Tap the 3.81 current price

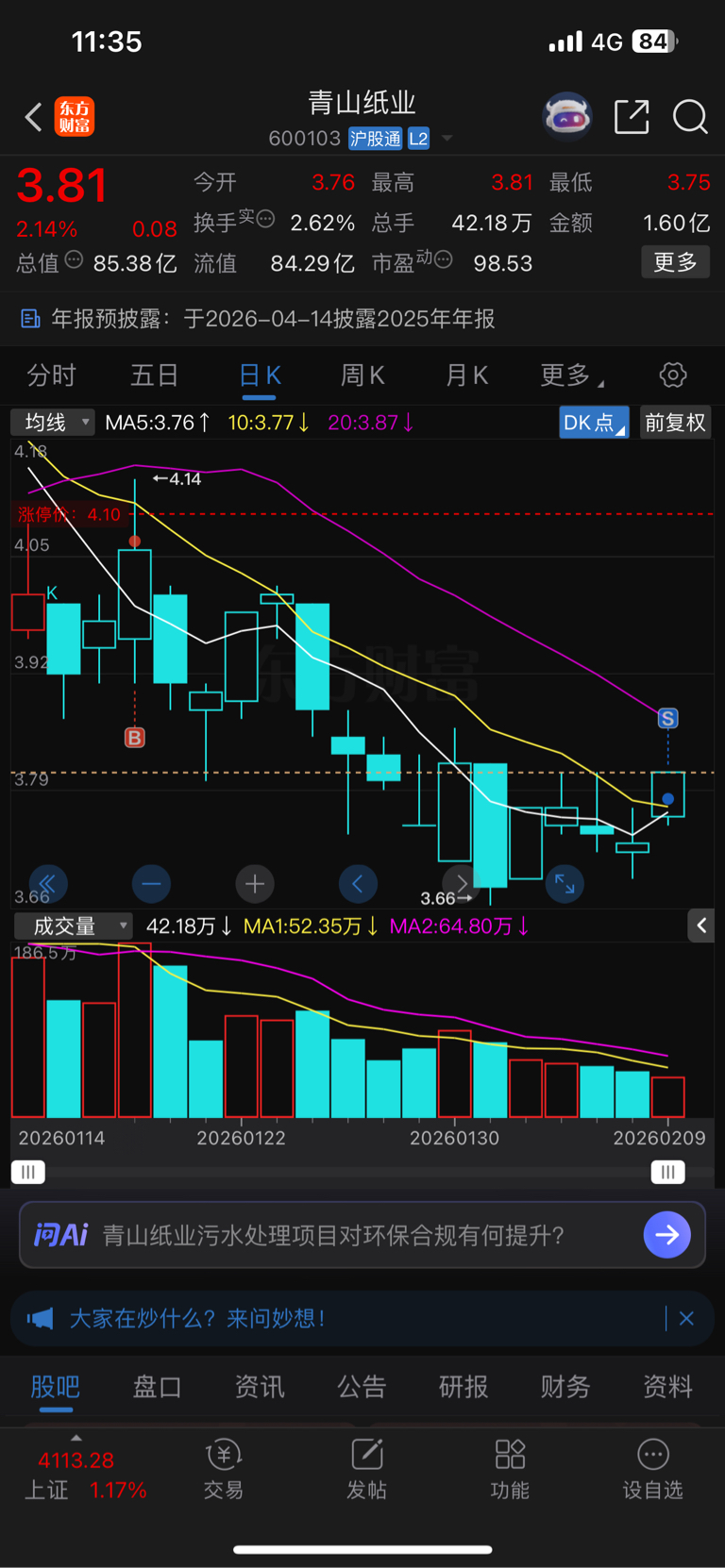(62, 186)
